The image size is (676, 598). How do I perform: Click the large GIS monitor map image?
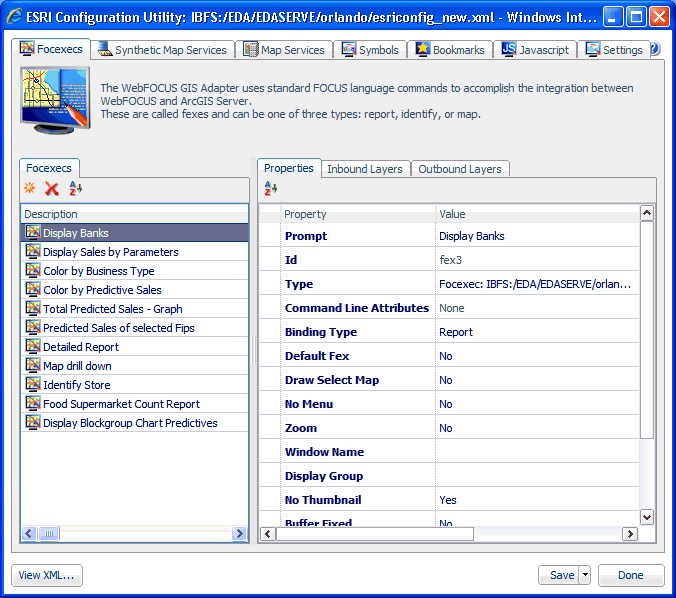[55, 100]
